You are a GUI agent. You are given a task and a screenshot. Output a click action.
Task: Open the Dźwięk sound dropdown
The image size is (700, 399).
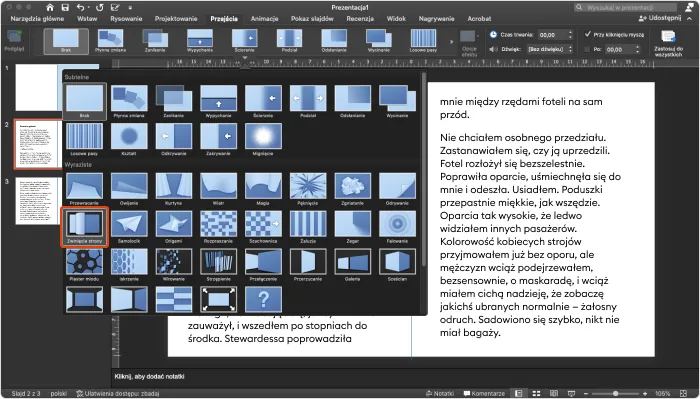[550, 49]
